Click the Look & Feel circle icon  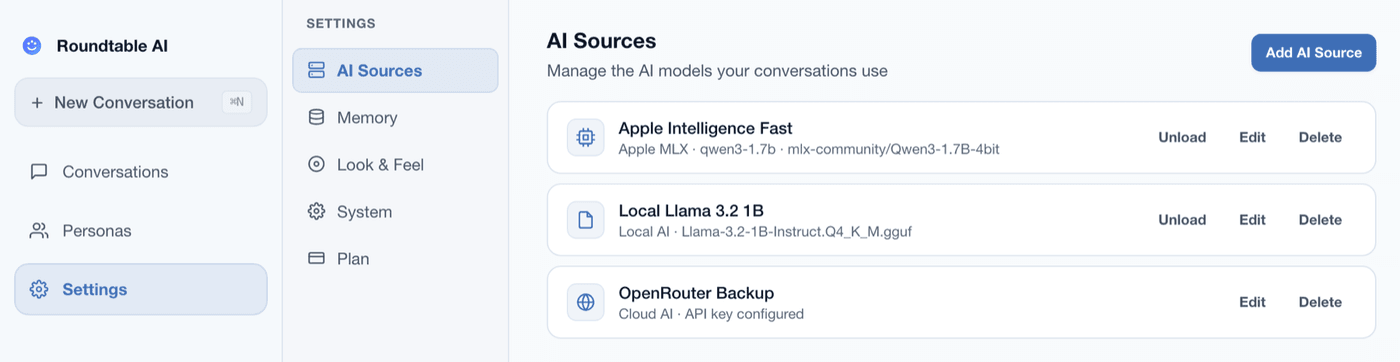pos(316,165)
